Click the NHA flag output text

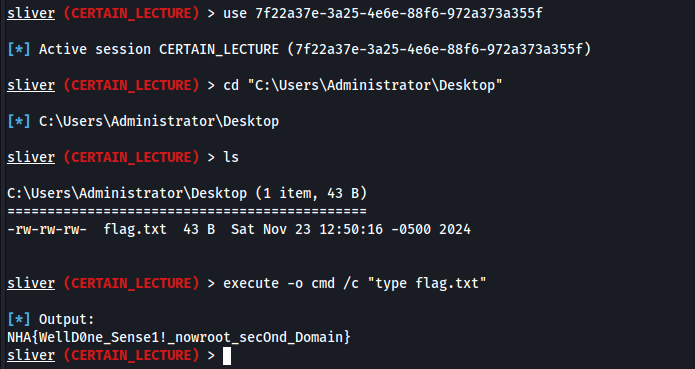179,338
